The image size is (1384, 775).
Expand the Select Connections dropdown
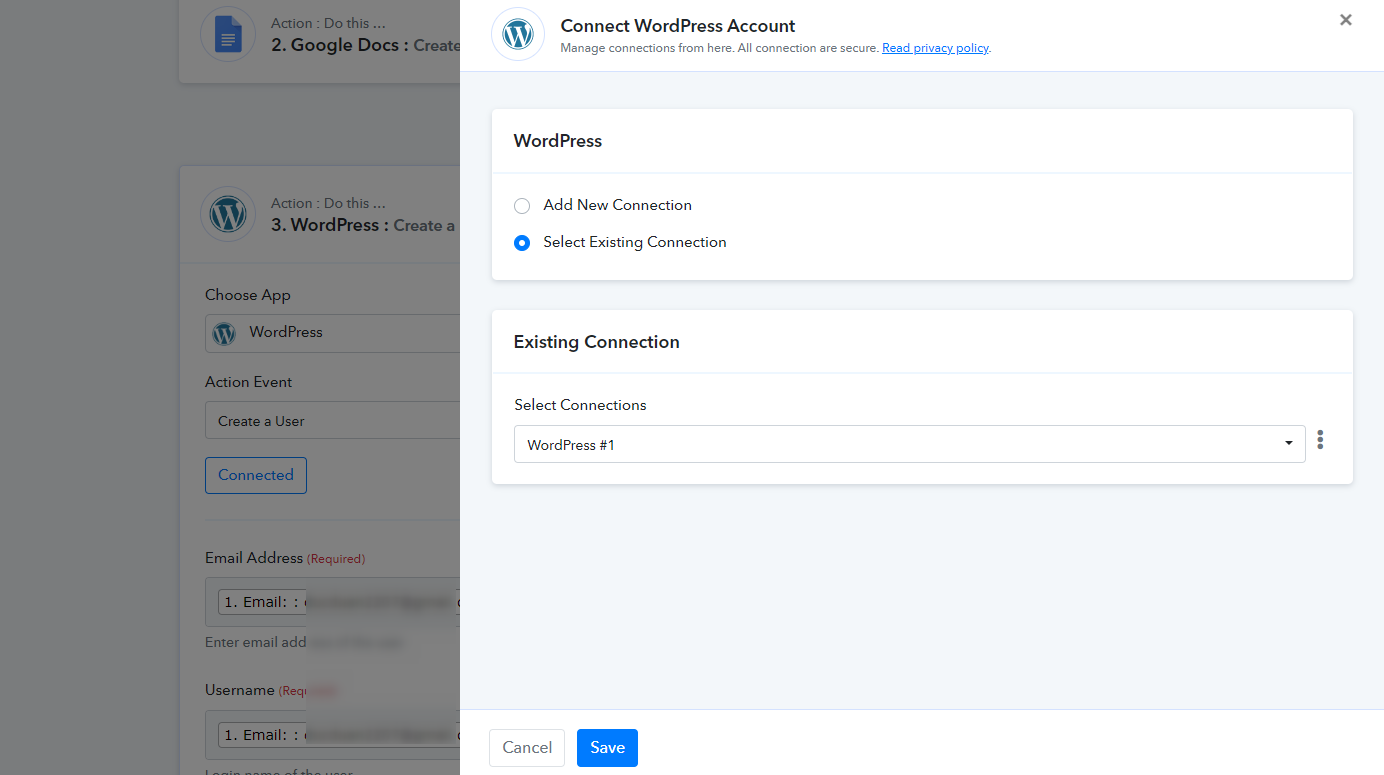pyautogui.click(x=909, y=444)
